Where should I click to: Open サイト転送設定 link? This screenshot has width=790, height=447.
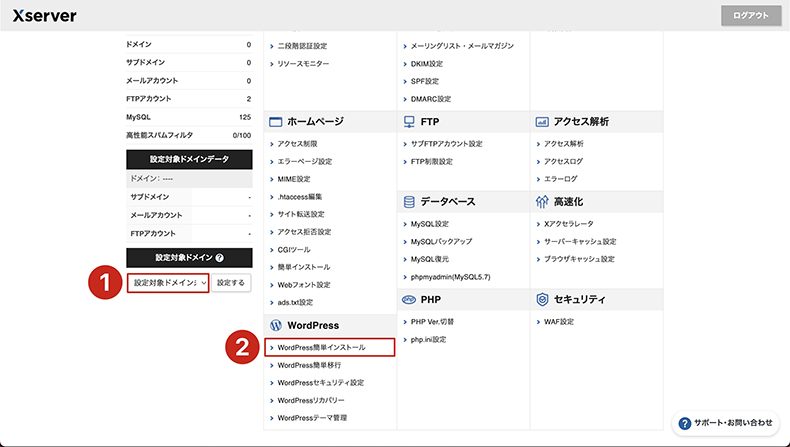click(301, 214)
